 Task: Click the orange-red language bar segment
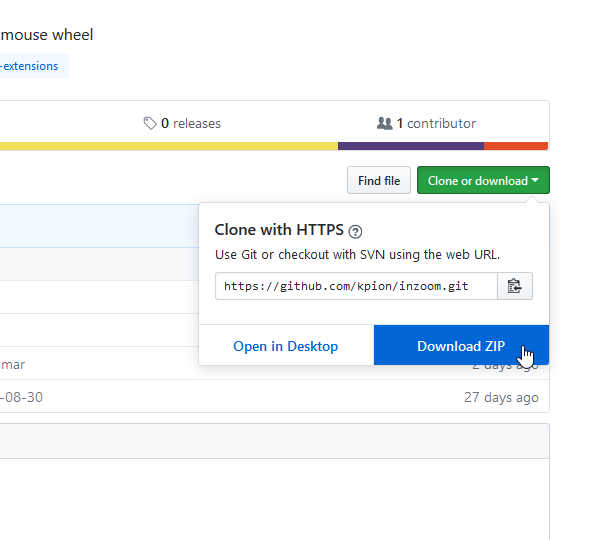pyautogui.click(x=516, y=146)
